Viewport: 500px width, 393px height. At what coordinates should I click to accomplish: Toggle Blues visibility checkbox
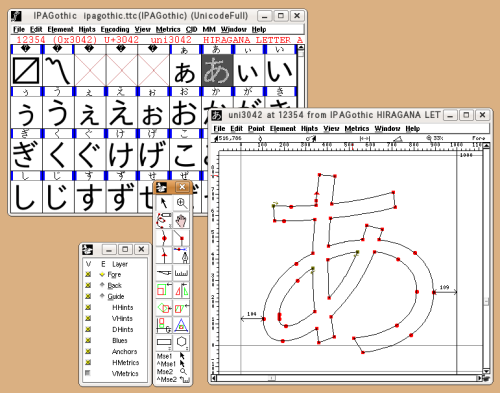tap(88, 340)
